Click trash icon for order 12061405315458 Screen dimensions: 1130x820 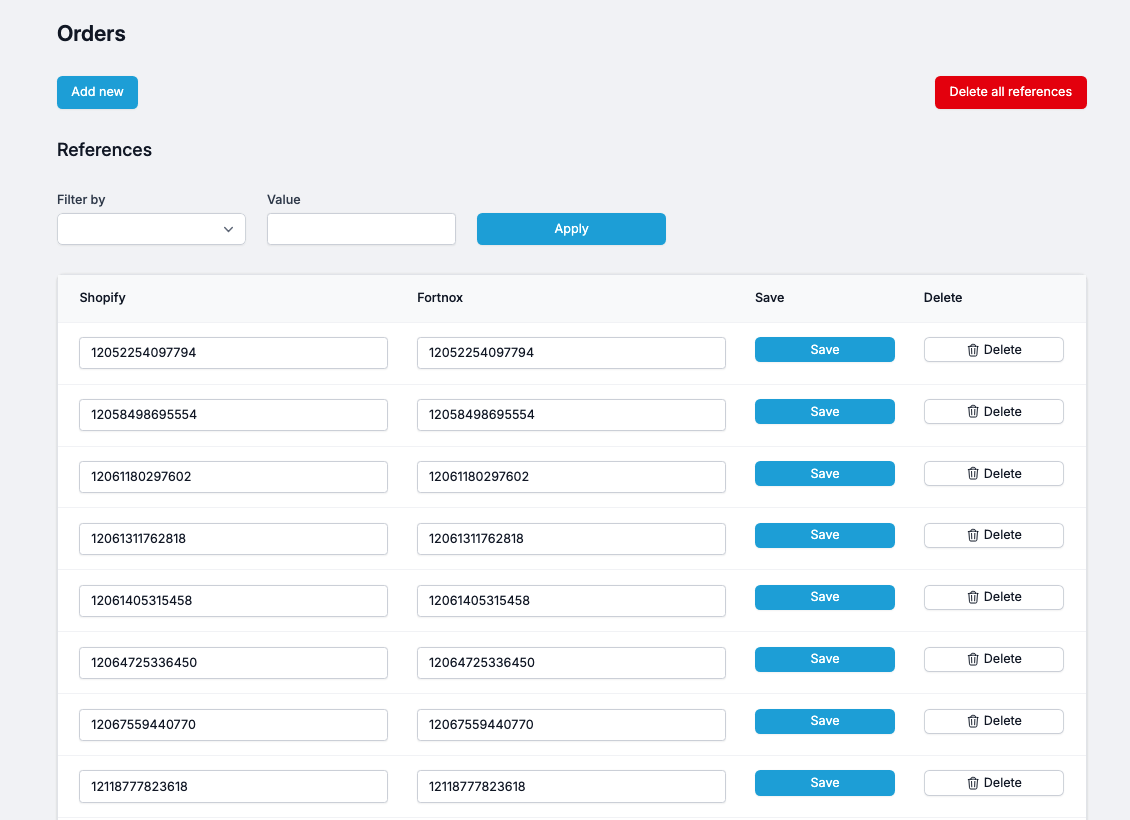[972, 597]
